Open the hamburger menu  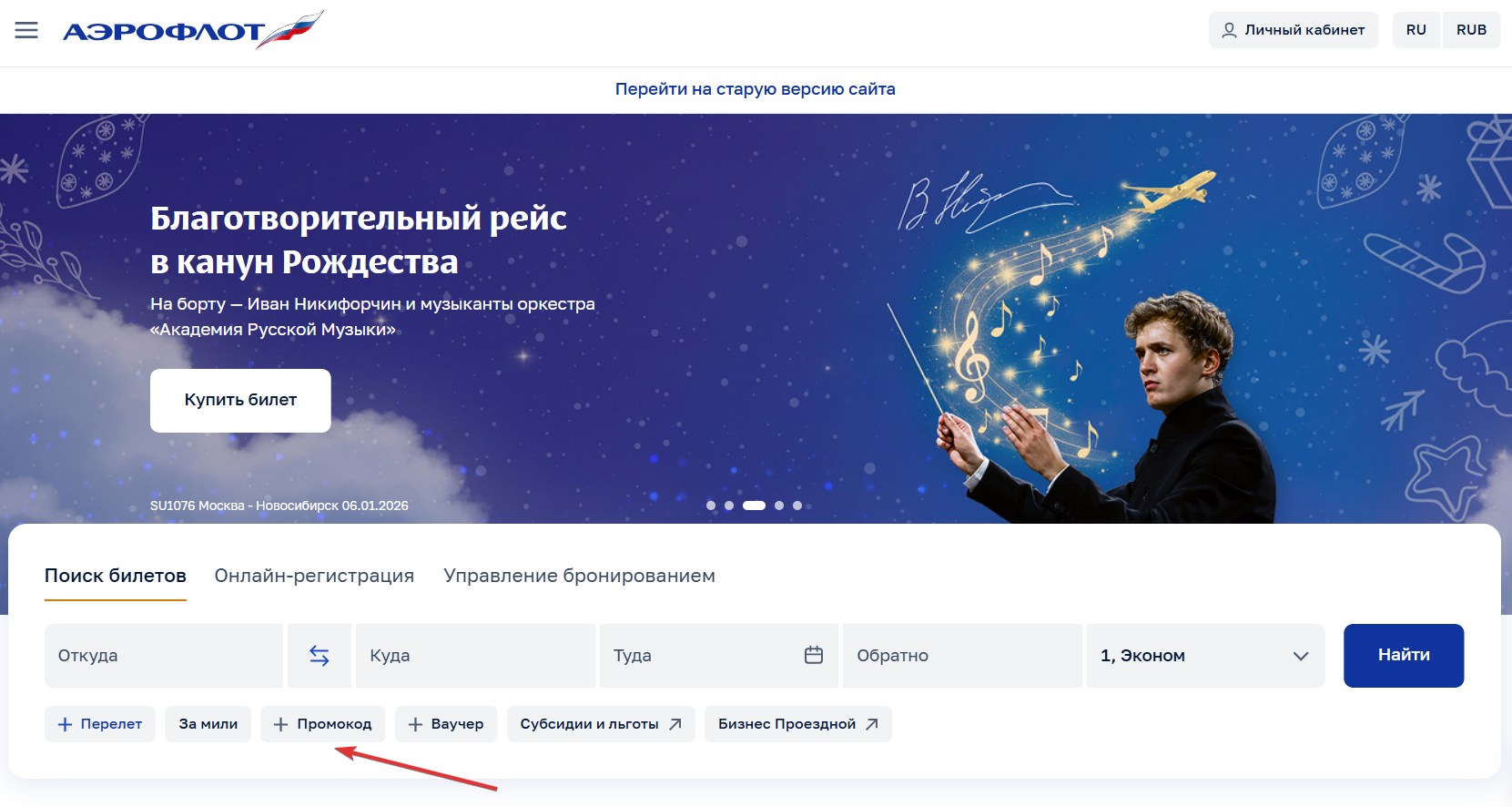[x=26, y=30]
